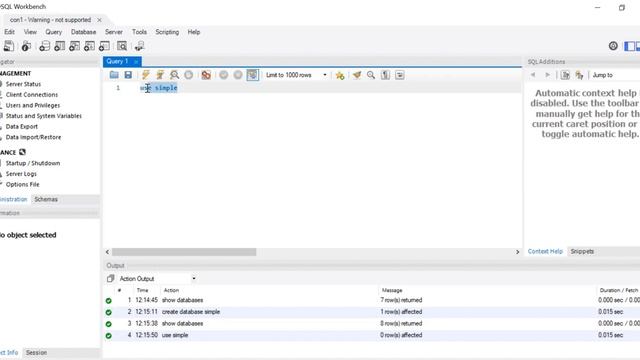Run the explain plan magnifier icon
This screenshot has width=640, height=360.
click(x=174, y=75)
